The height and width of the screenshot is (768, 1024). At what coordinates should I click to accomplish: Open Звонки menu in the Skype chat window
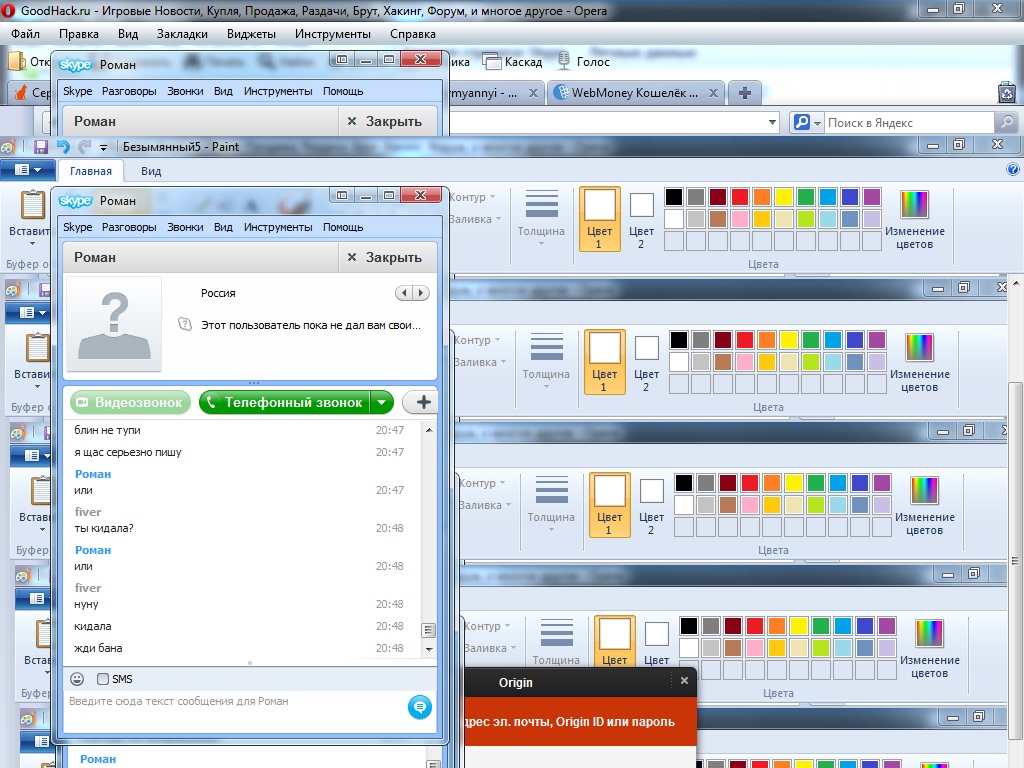(185, 227)
